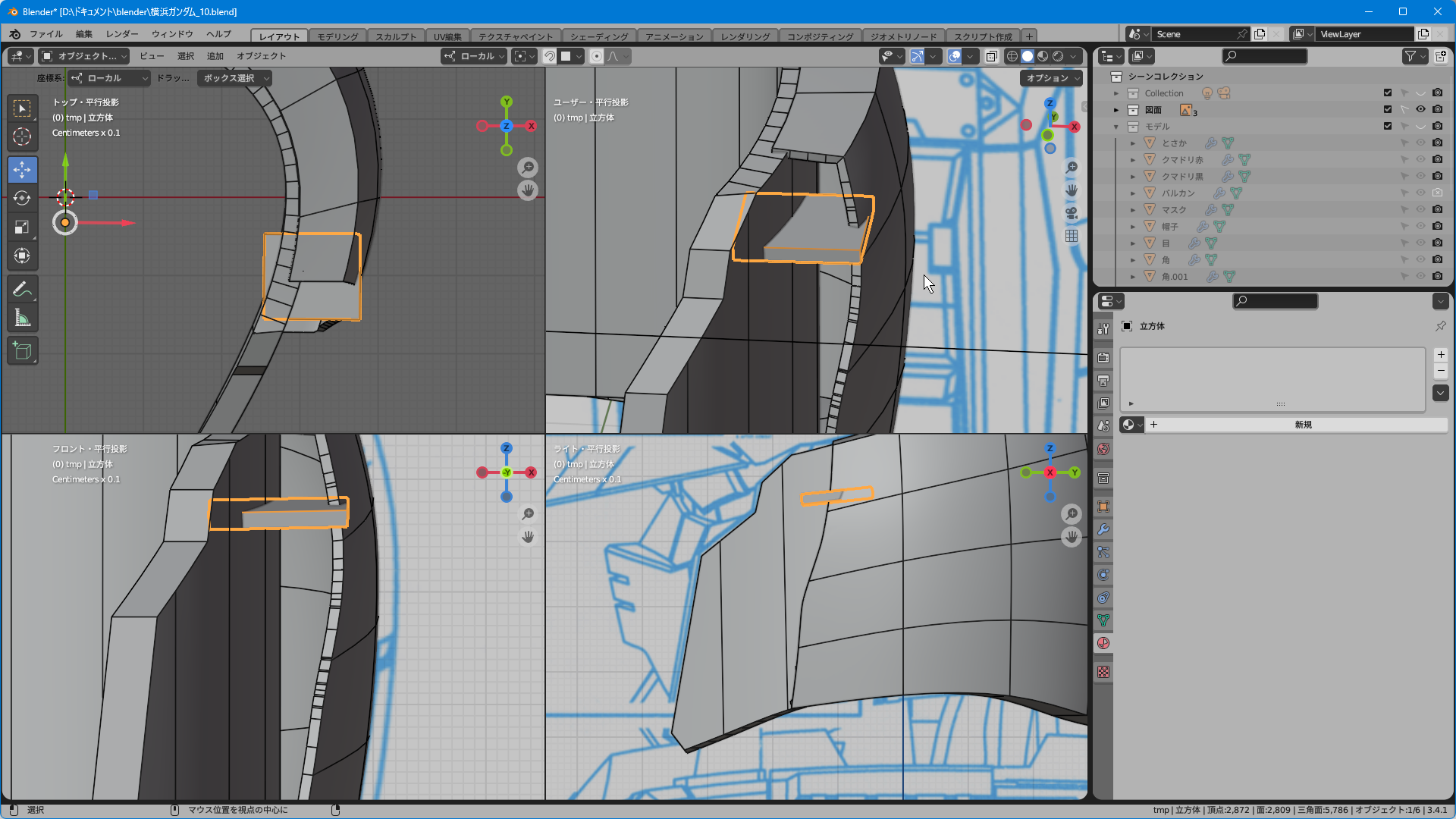Screen dimensions: 1456x819
Task: Click the 追加 menu in viewport header
Action: 215,56
